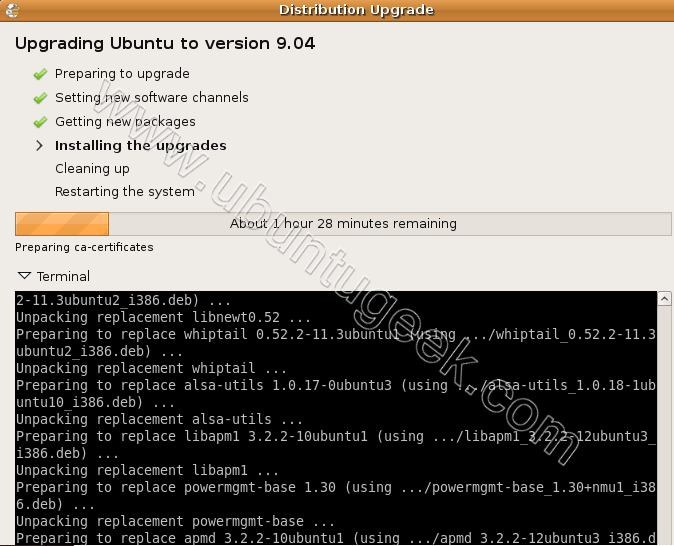Viewport: 674px width, 546px height.
Task: Click the terminal scrollbar up arrow
Action: (664, 298)
